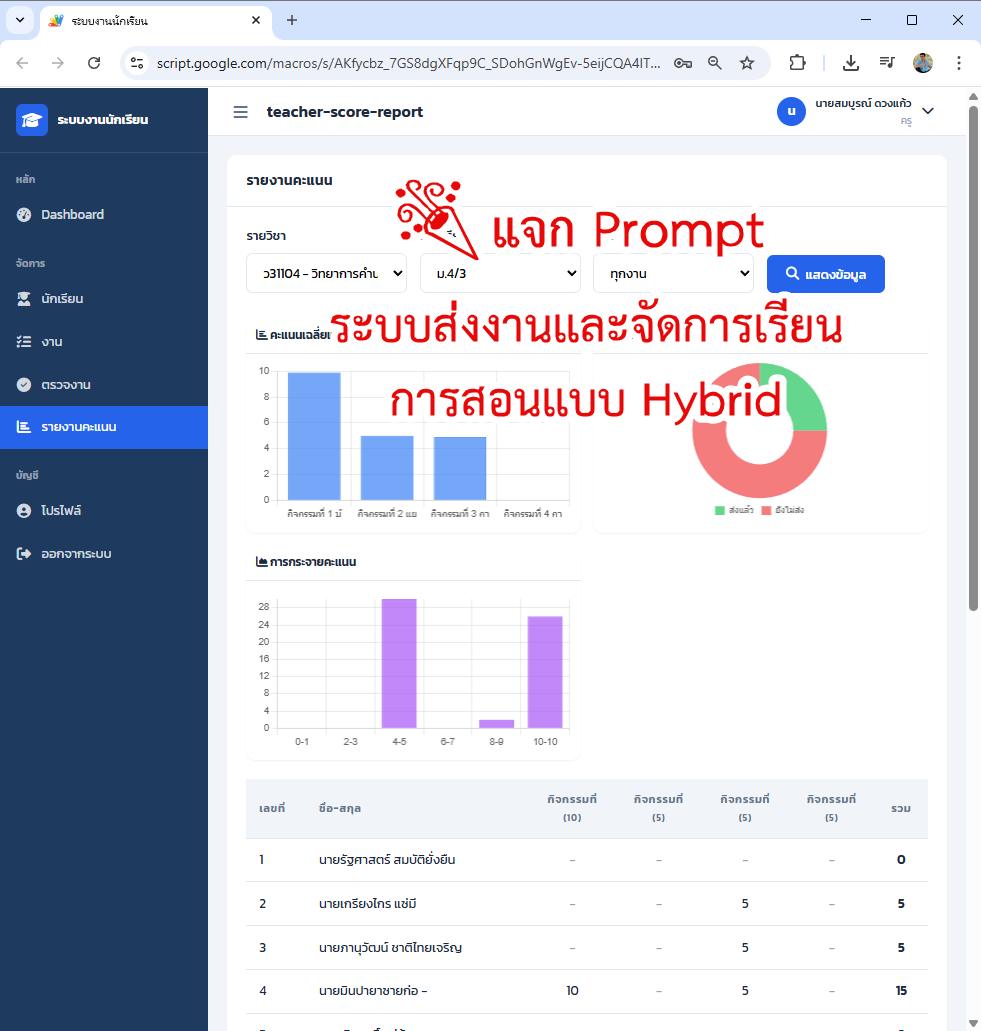This screenshot has height=1031, width=981.
Task: Click the address bar URL
Action: click(408, 63)
